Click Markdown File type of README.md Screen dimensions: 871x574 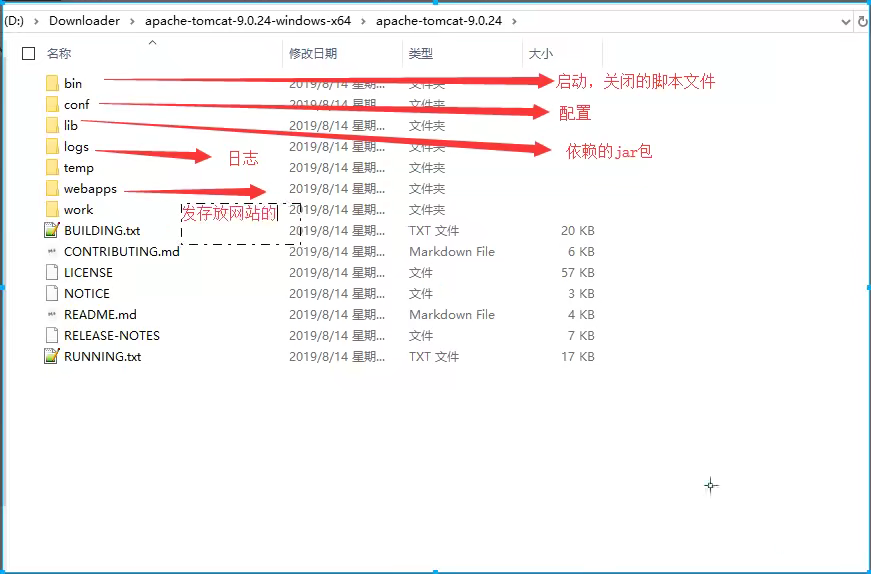(452, 315)
